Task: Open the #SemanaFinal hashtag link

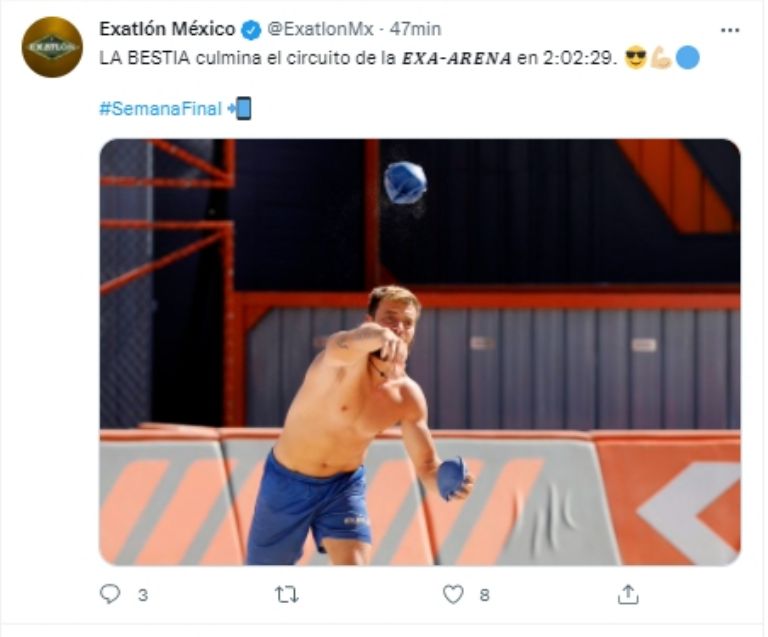Action: (160, 109)
